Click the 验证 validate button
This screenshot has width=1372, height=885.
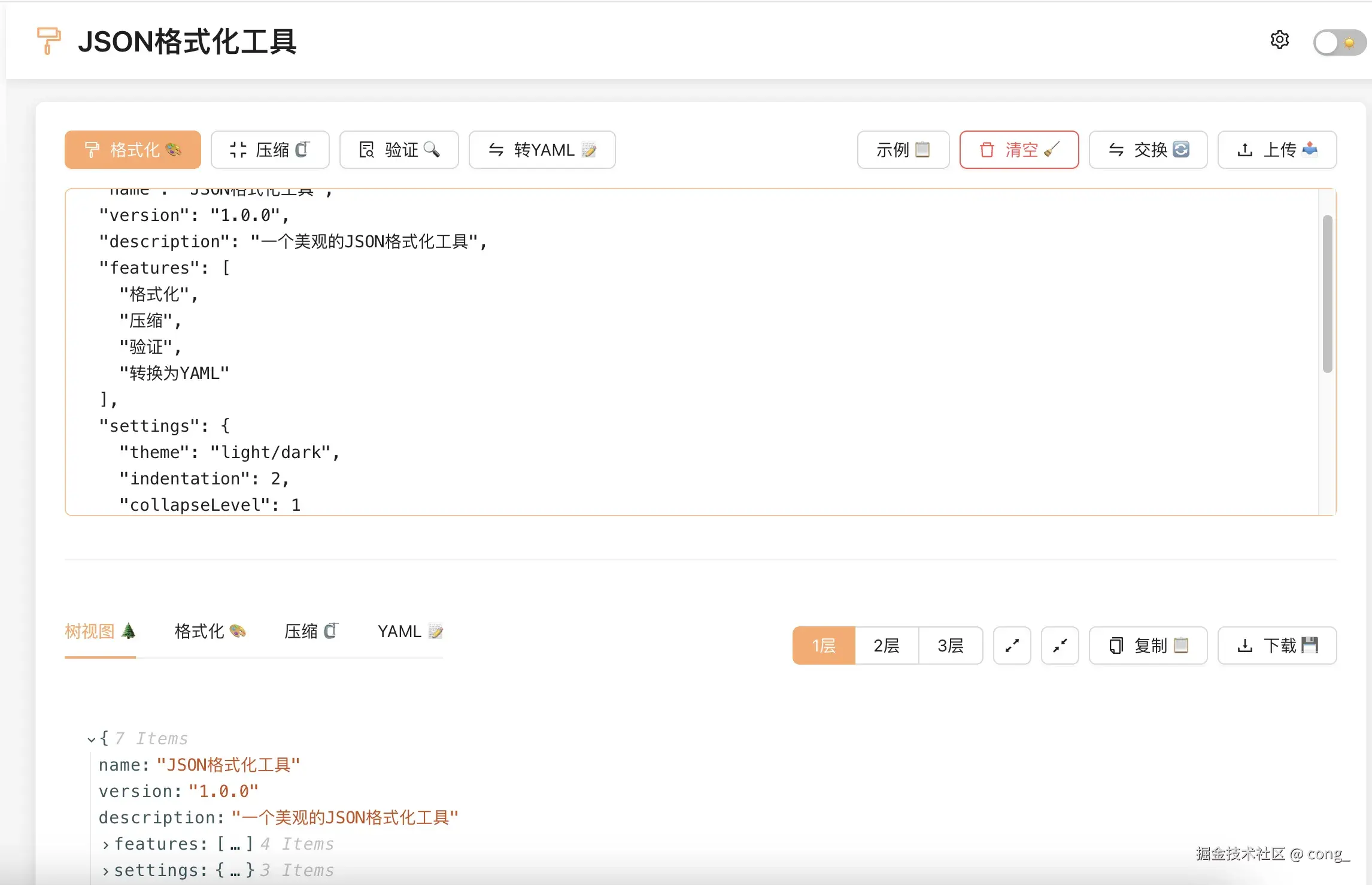pyautogui.click(x=399, y=150)
